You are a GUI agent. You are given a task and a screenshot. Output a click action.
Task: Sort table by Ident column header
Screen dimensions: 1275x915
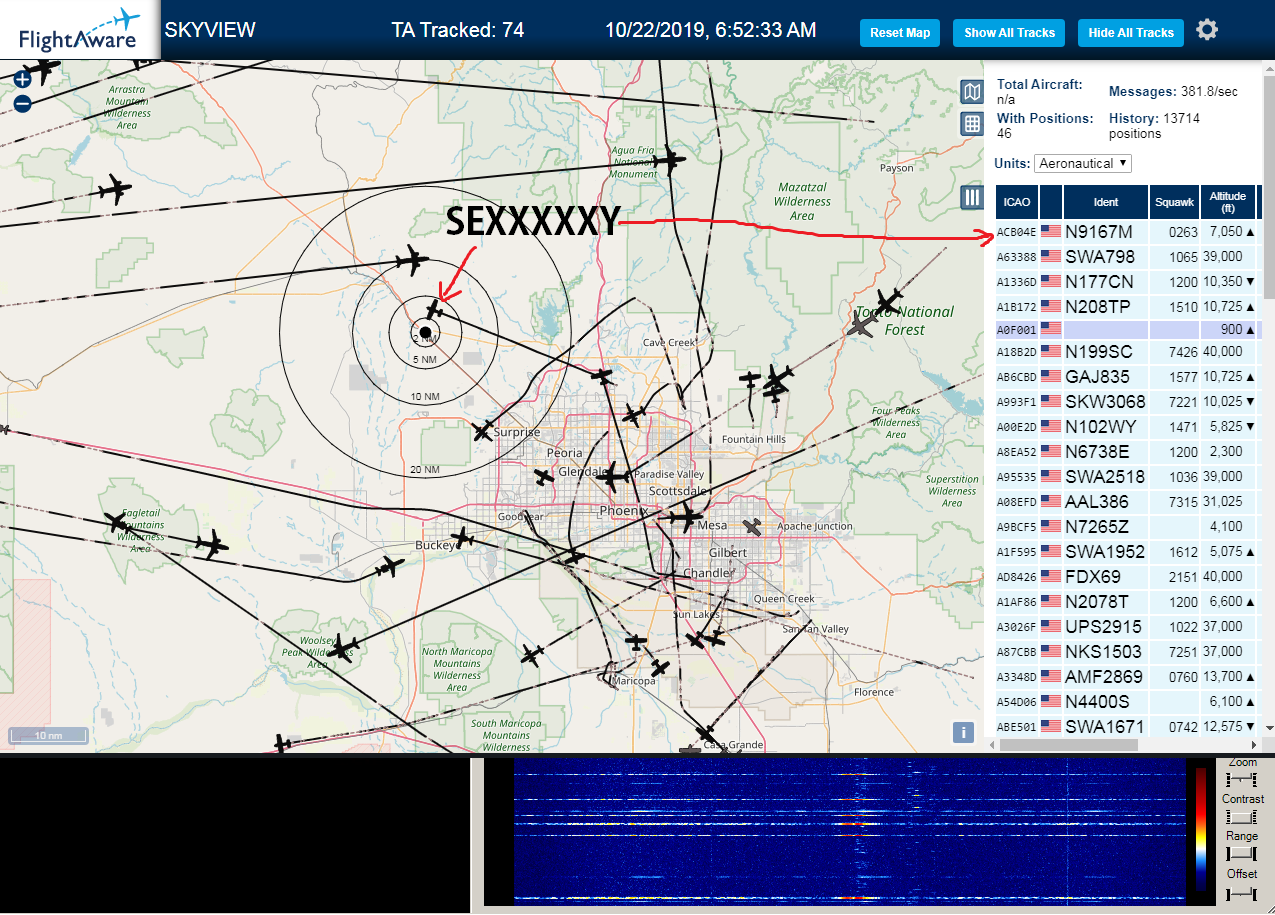pos(1106,202)
